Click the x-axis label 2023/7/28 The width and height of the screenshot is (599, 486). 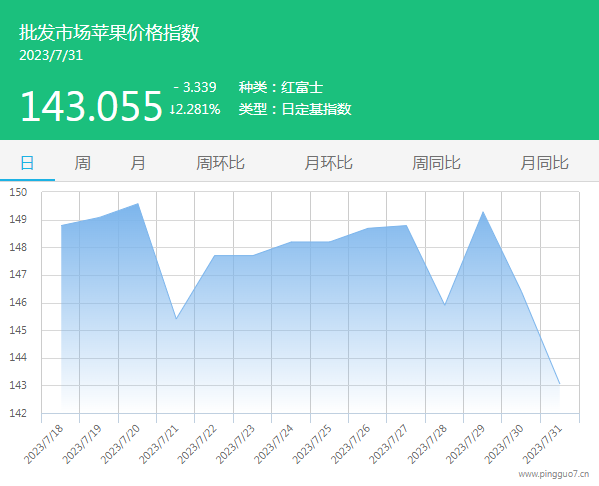click(427, 444)
